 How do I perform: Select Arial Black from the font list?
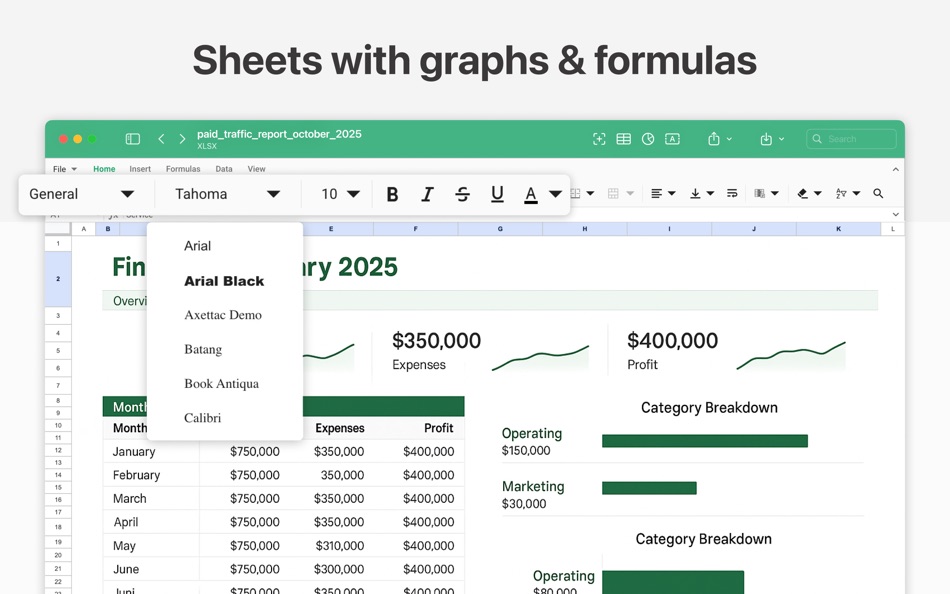coord(224,281)
